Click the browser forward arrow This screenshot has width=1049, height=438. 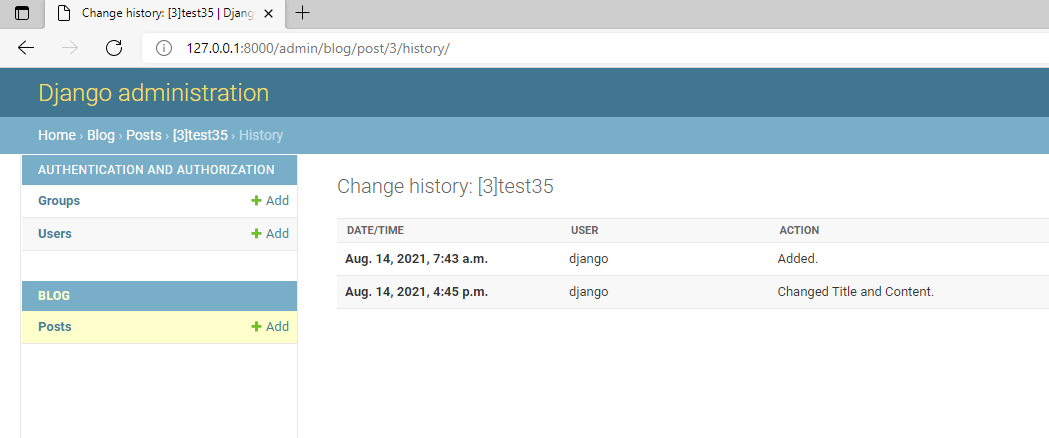(70, 47)
